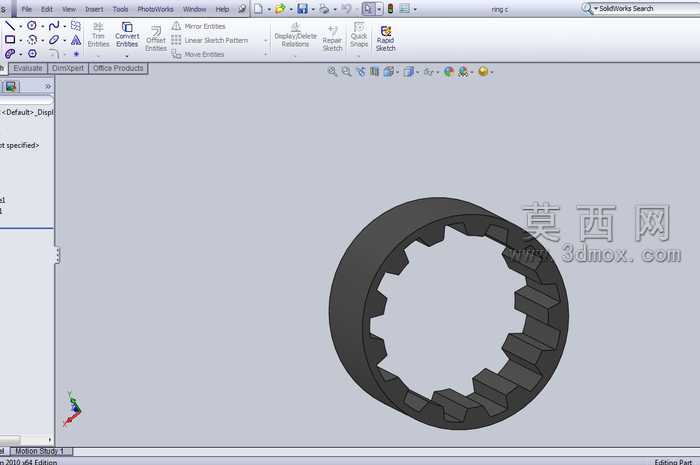
Task: Click the Open document icon
Action: 280,8
